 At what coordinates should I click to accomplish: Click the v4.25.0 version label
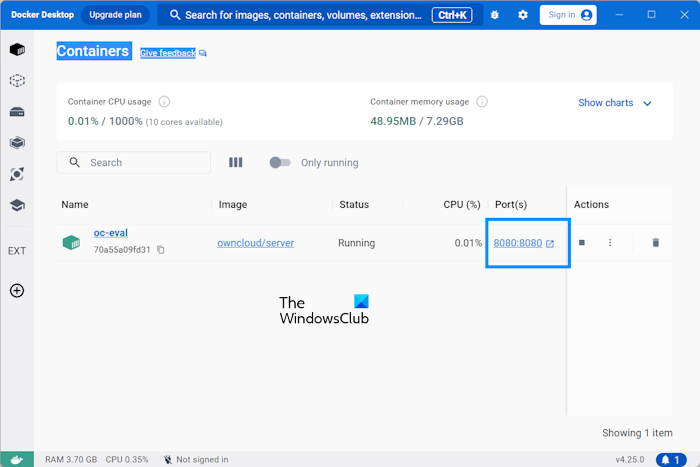[629, 459]
